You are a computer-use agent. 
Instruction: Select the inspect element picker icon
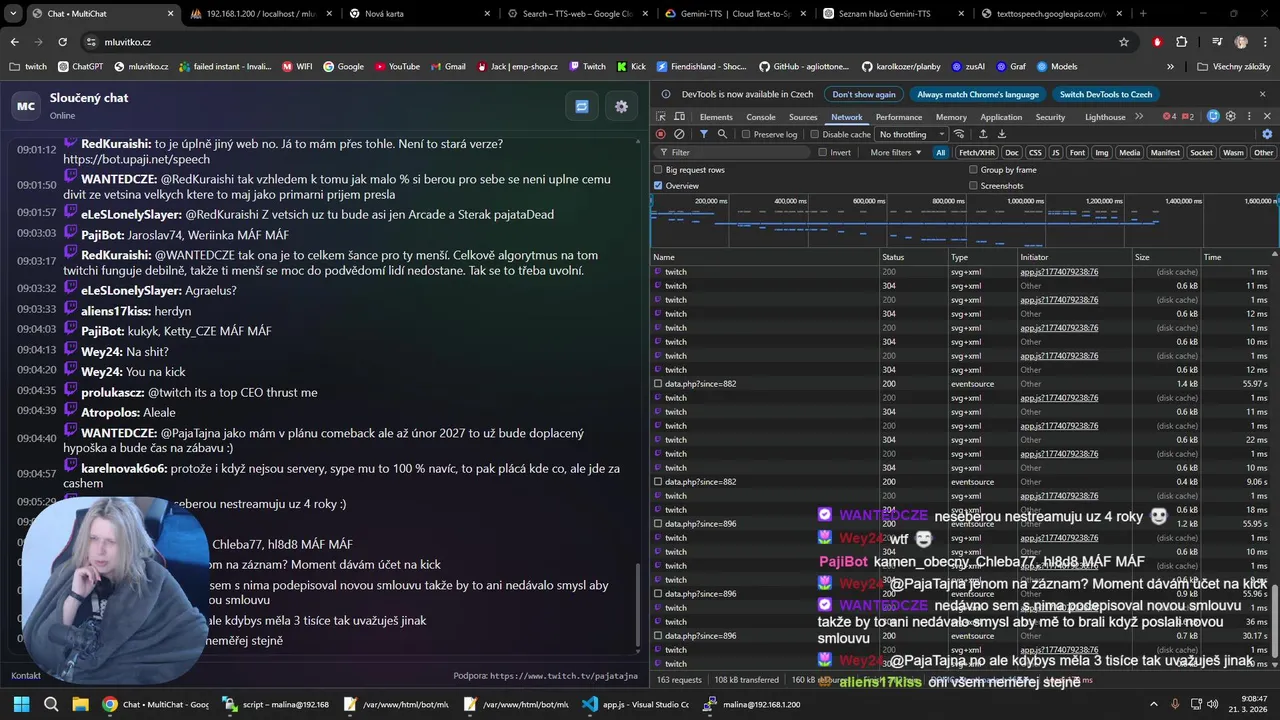coord(661,117)
